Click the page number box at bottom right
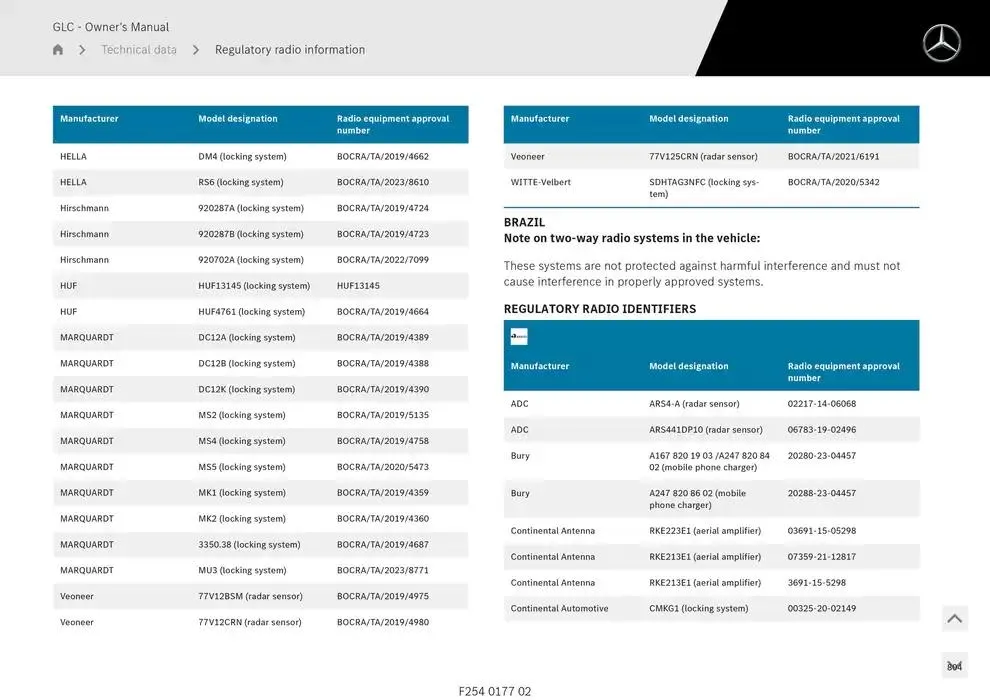Viewport: 990px width, 700px height. (954, 666)
